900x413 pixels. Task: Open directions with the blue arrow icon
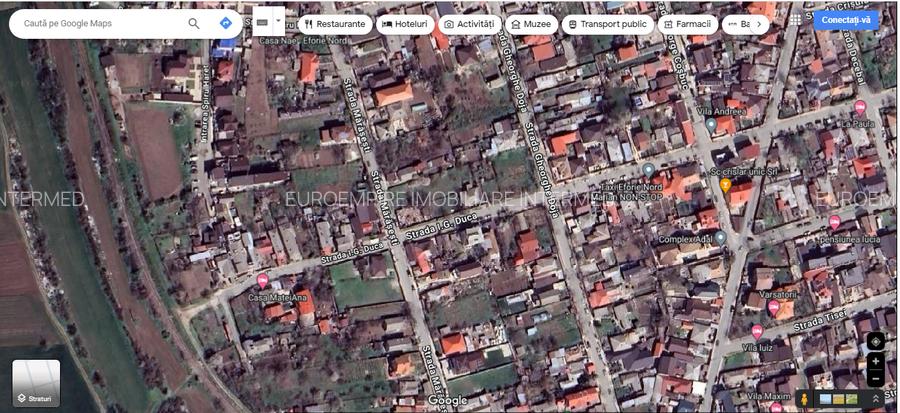tap(226, 23)
